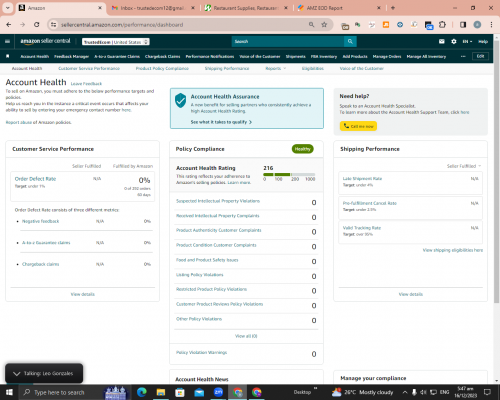Open Listing Policy Violations link
Image resolution: width=500 pixels, height=400 pixels.
tap(200, 275)
